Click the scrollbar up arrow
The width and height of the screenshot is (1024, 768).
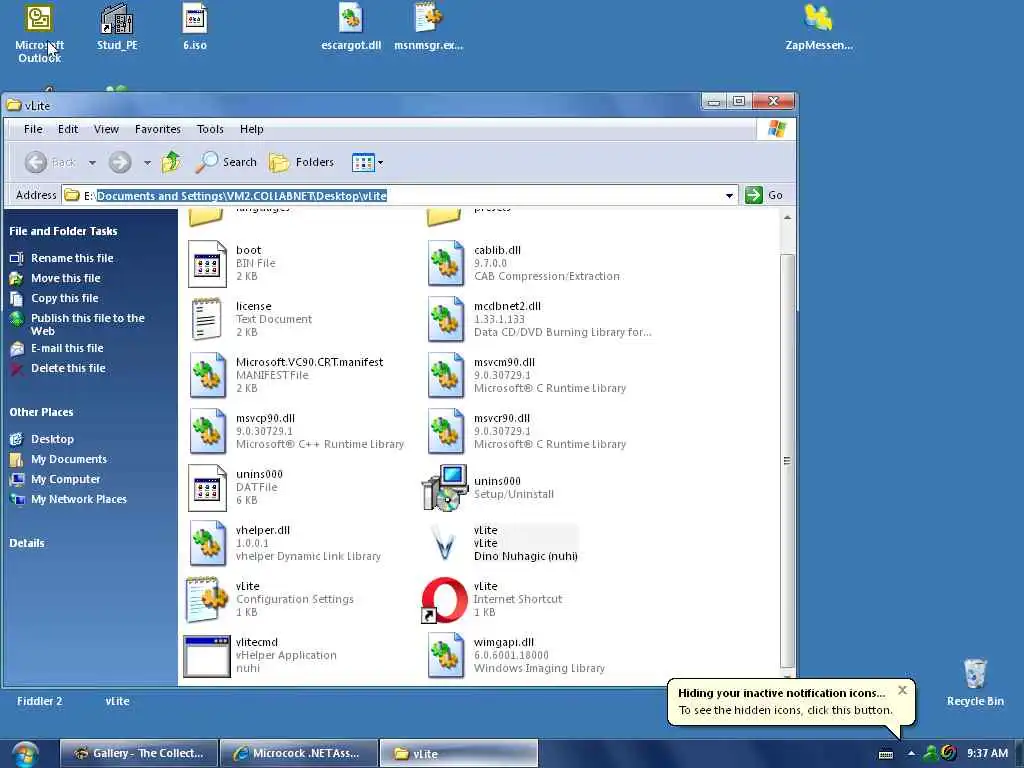pos(788,217)
